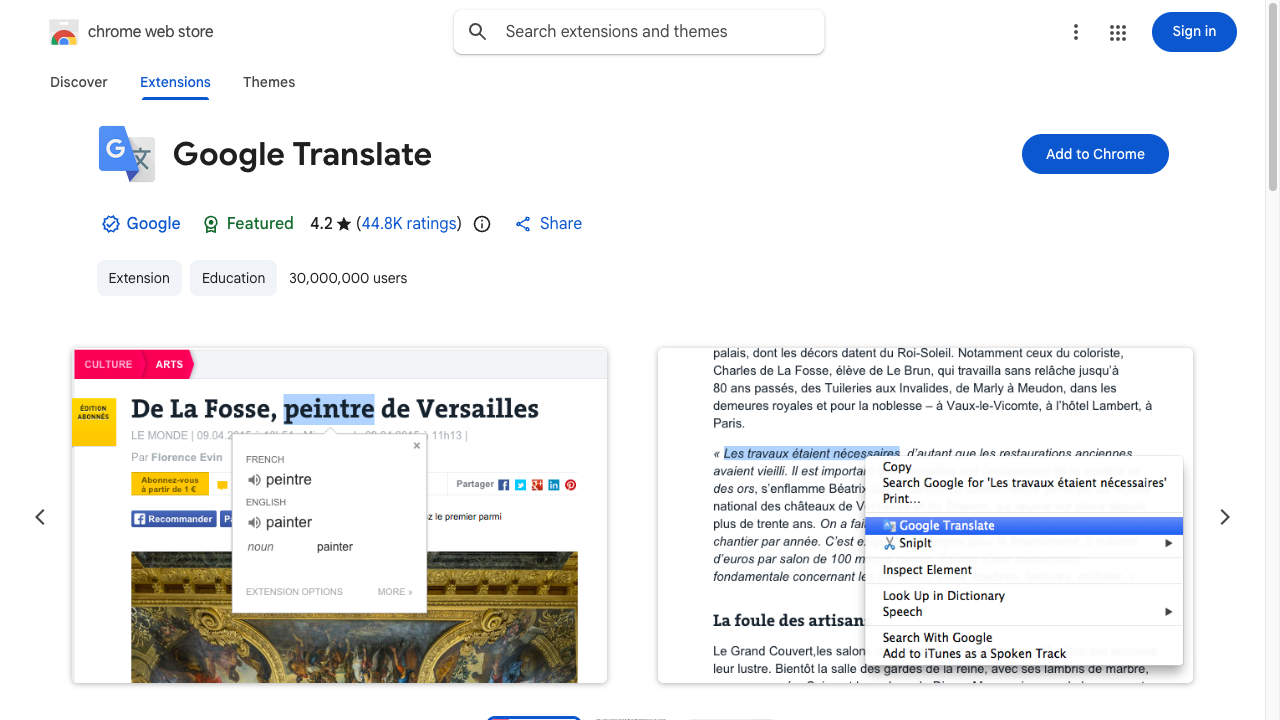Open second screenshot thumbnail with context menu
This screenshot has width=1280, height=720.
(x=925, y=516)
